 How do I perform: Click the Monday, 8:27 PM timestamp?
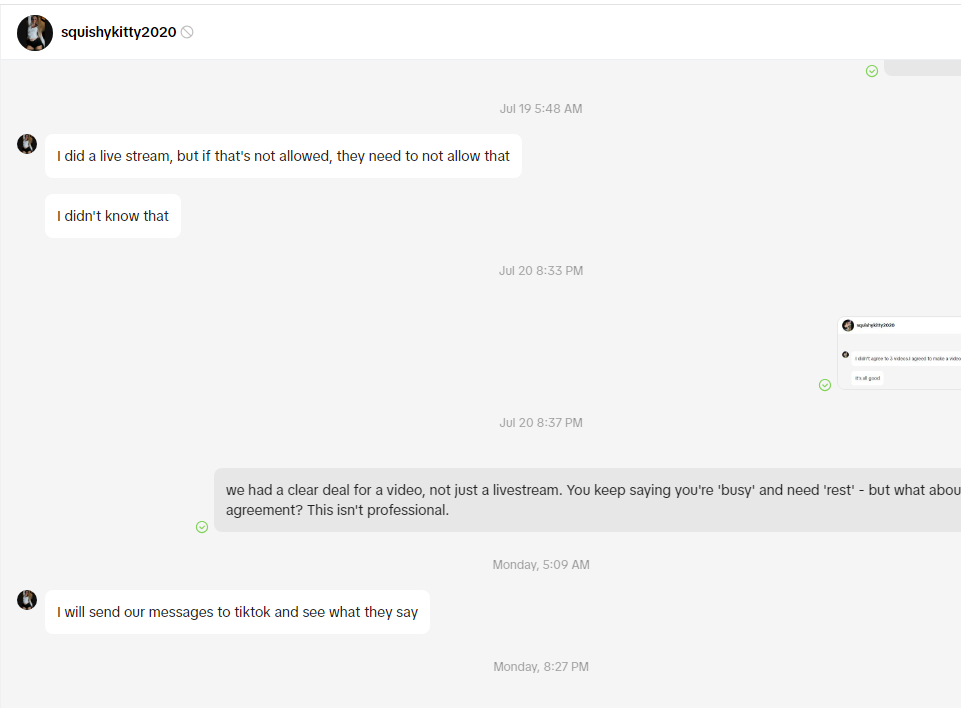(540, 667)
